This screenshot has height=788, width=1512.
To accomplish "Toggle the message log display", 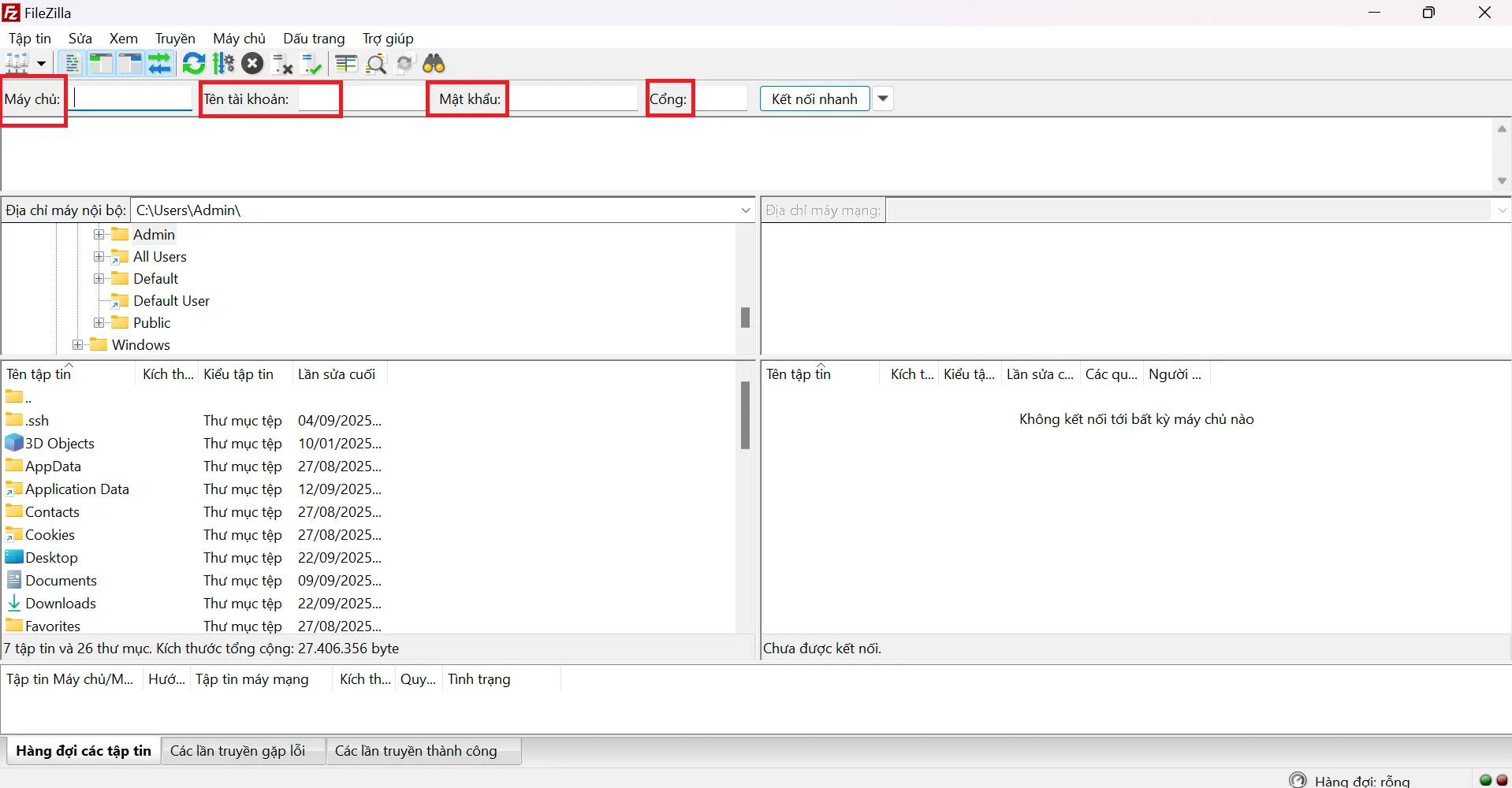I will pos(72,64).
